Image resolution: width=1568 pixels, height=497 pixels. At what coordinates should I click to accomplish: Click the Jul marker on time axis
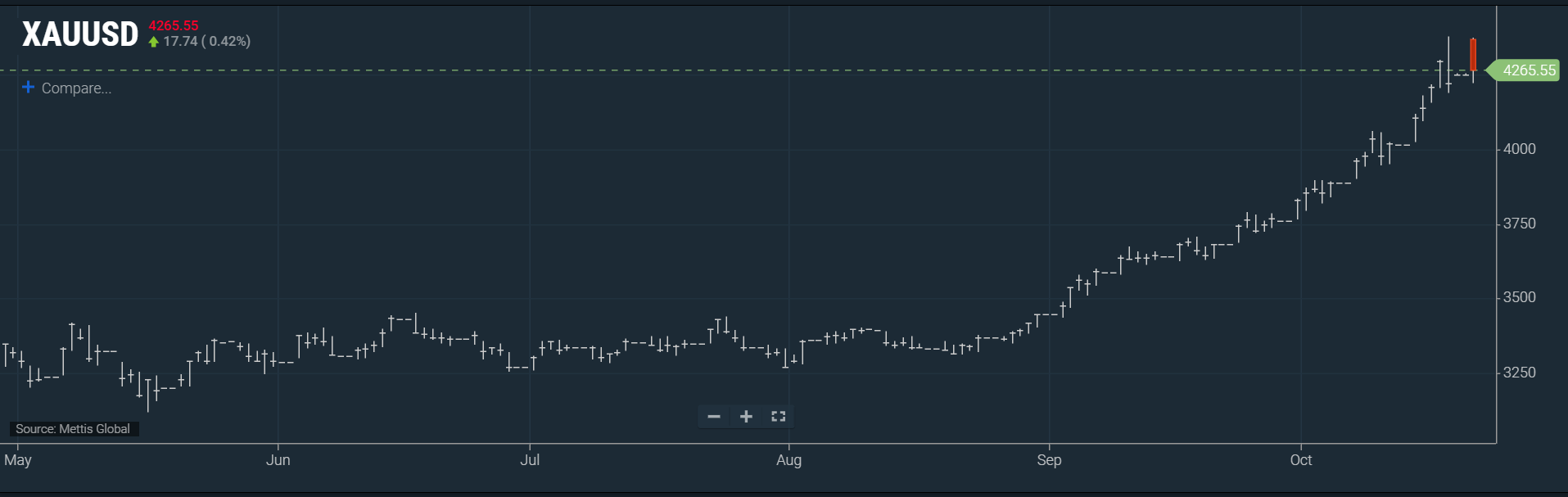(x=530, y=460)
